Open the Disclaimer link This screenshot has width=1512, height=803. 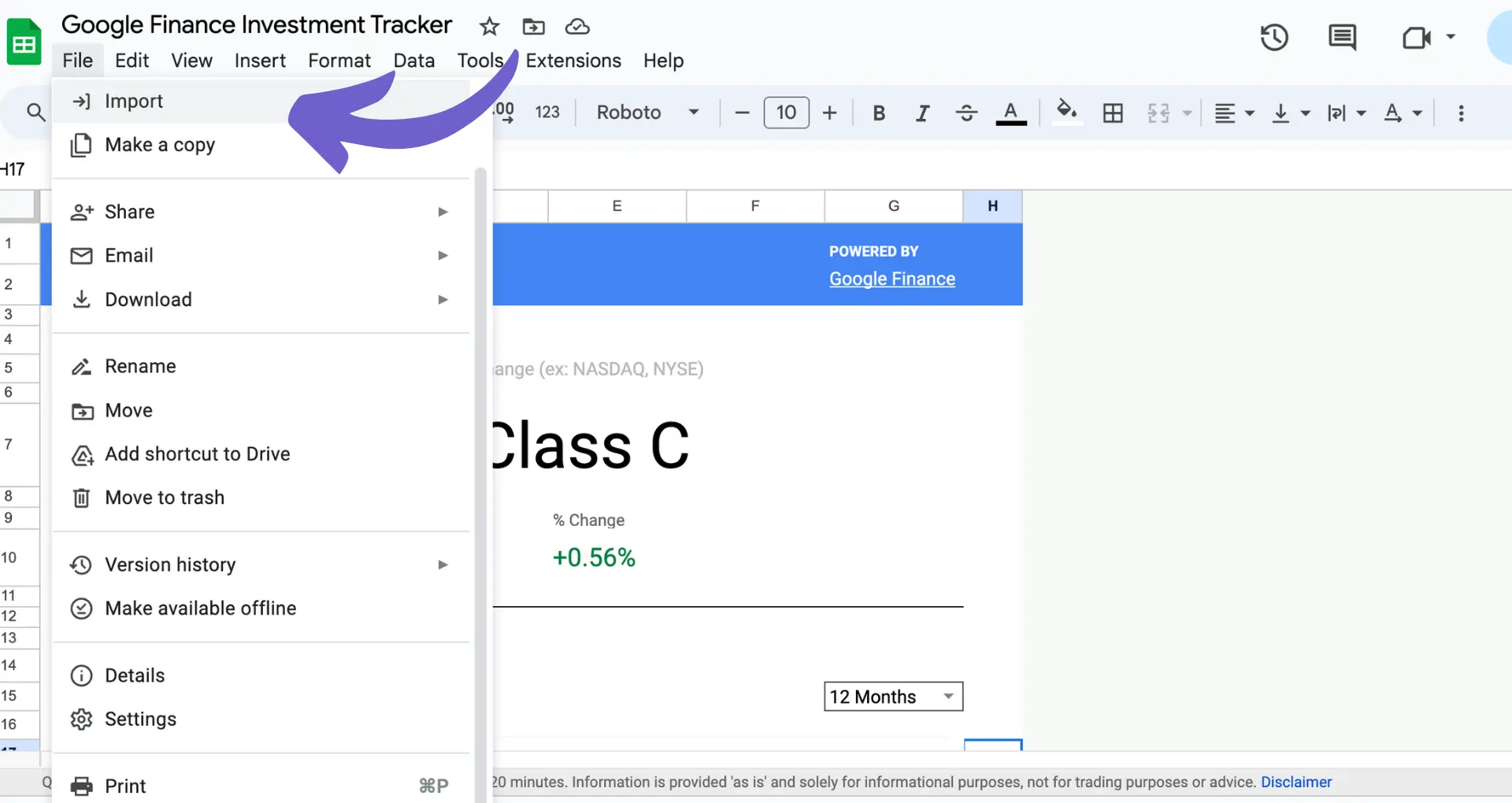(1296, 783)
